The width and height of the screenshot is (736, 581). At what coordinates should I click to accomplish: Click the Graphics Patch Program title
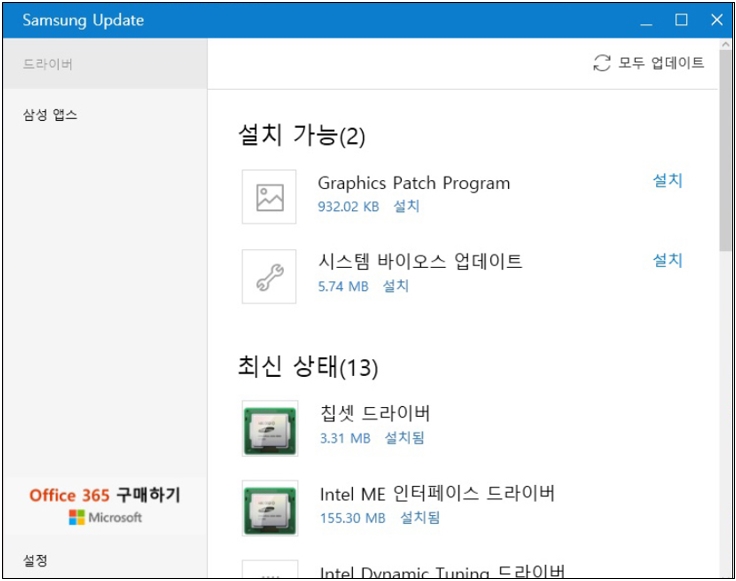414,183
